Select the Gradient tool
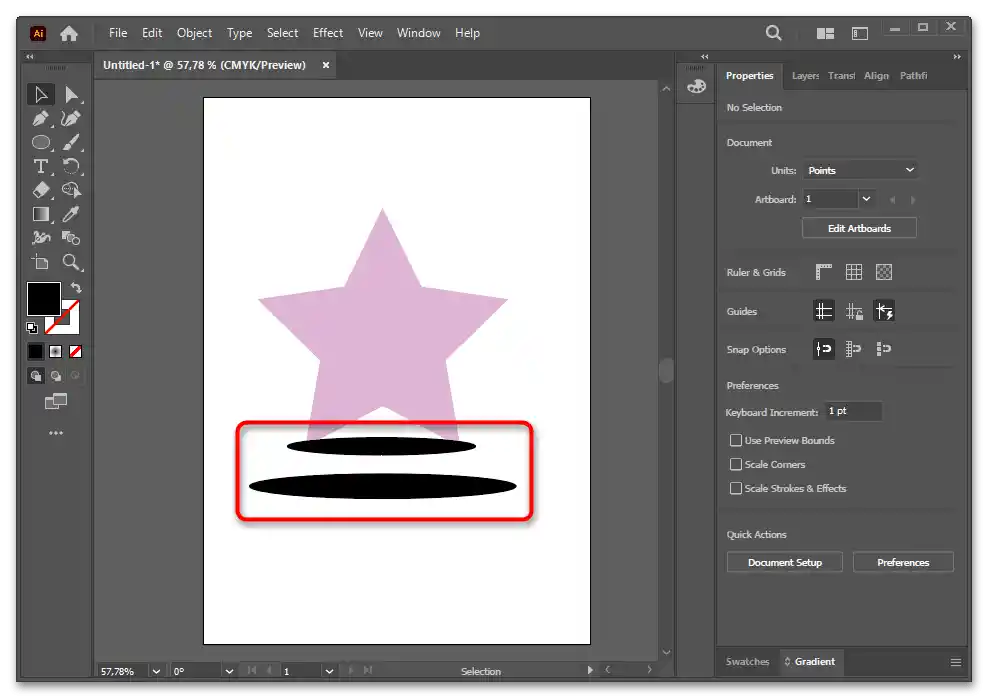 pyautogui.click(x=41, y=214)
